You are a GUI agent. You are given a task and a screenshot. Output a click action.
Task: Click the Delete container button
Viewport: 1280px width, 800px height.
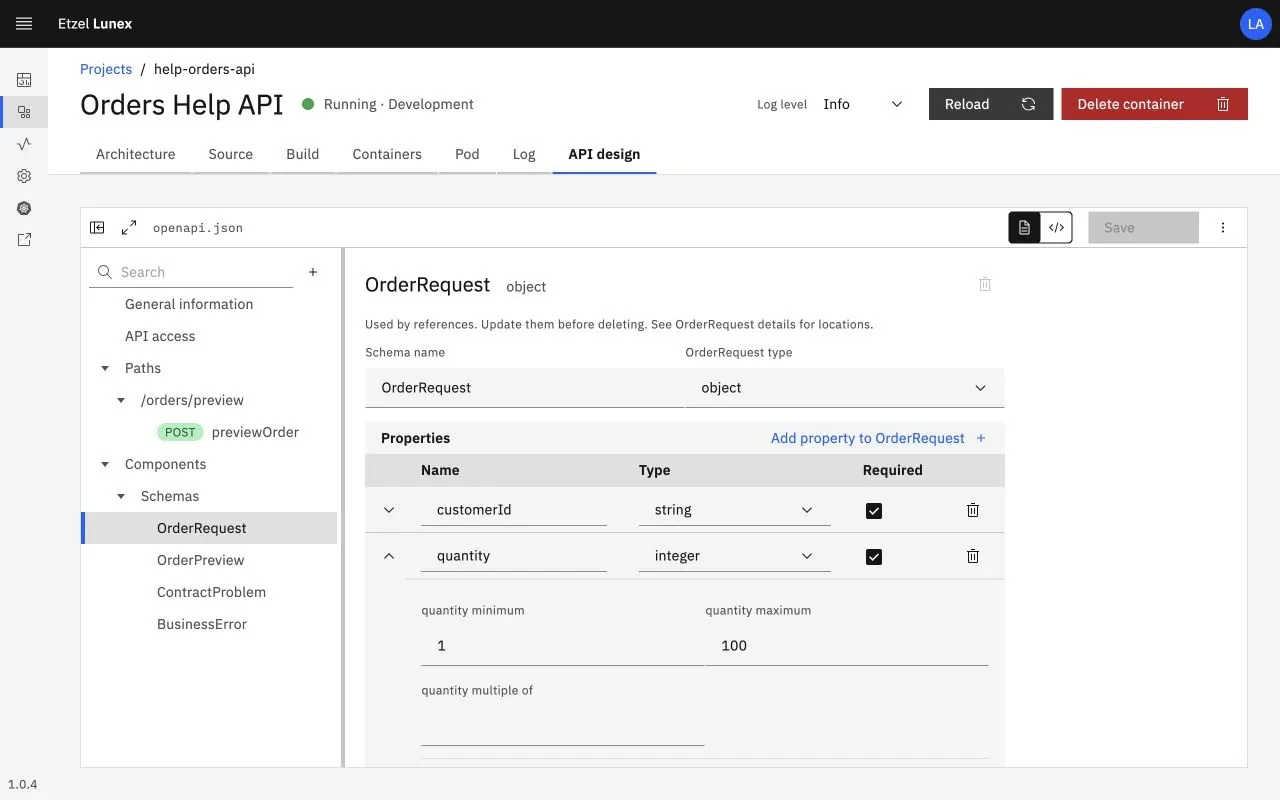coord(1154,104)
